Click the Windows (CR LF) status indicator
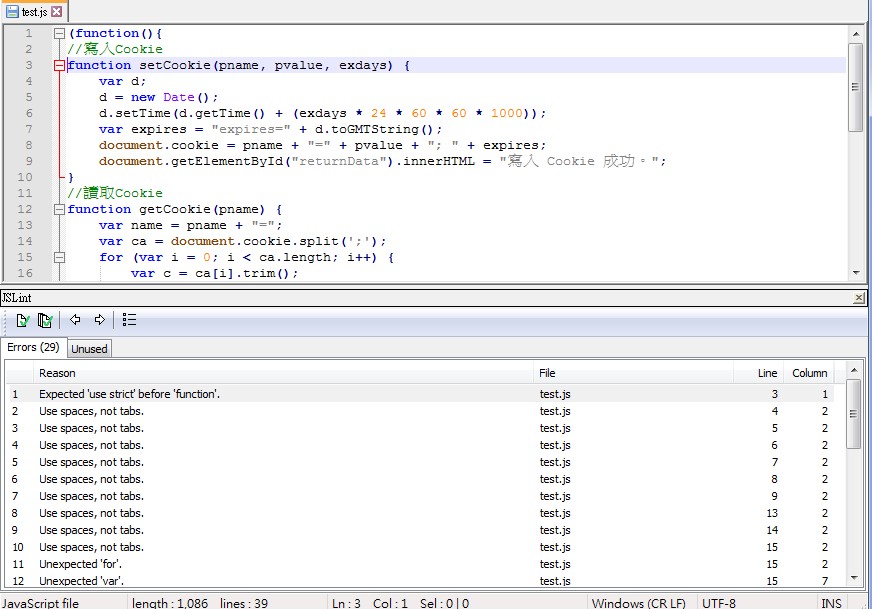 [639, 602]
